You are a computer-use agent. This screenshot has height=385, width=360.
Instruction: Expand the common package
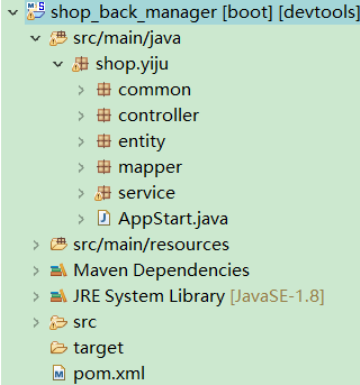coord(81,90)
